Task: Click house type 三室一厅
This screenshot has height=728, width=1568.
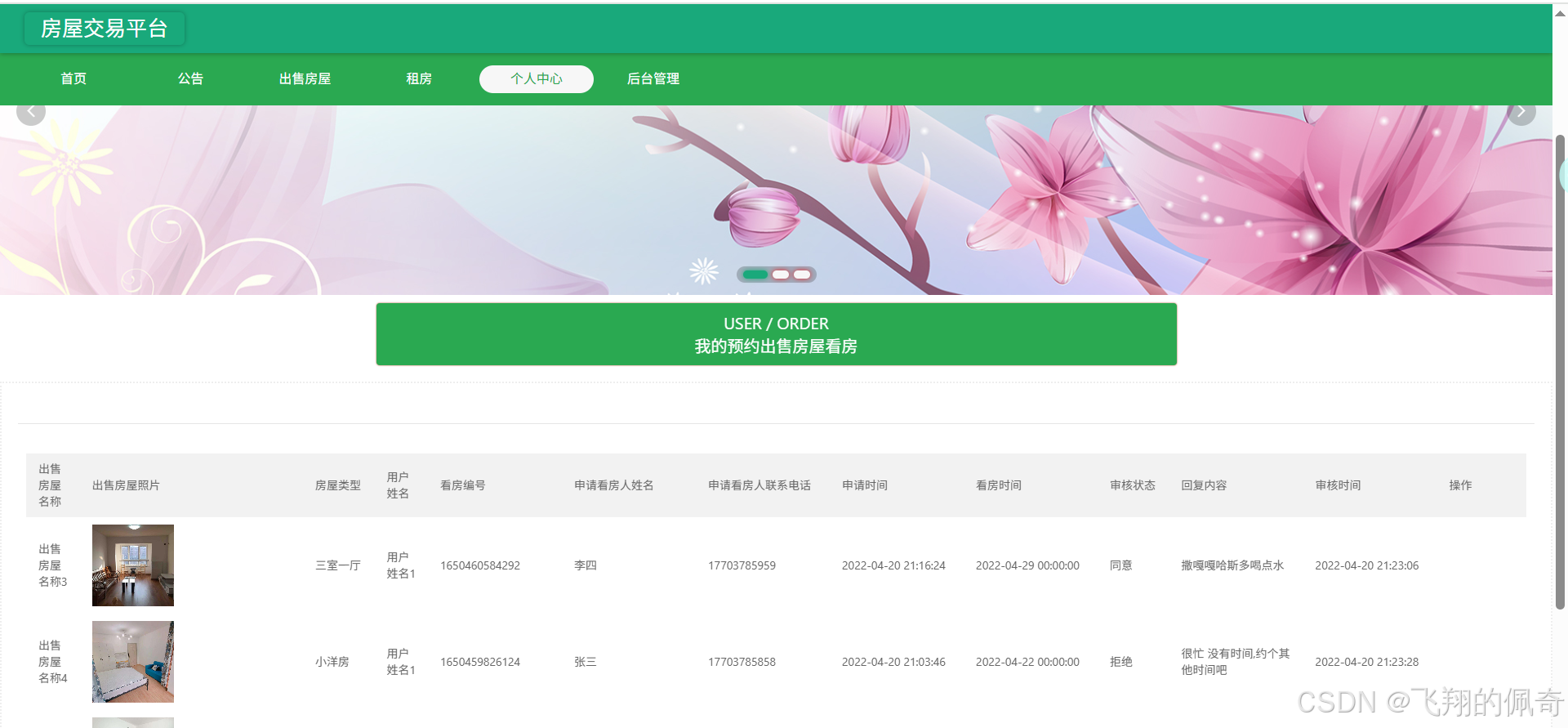Action: (x=338, y=565)
